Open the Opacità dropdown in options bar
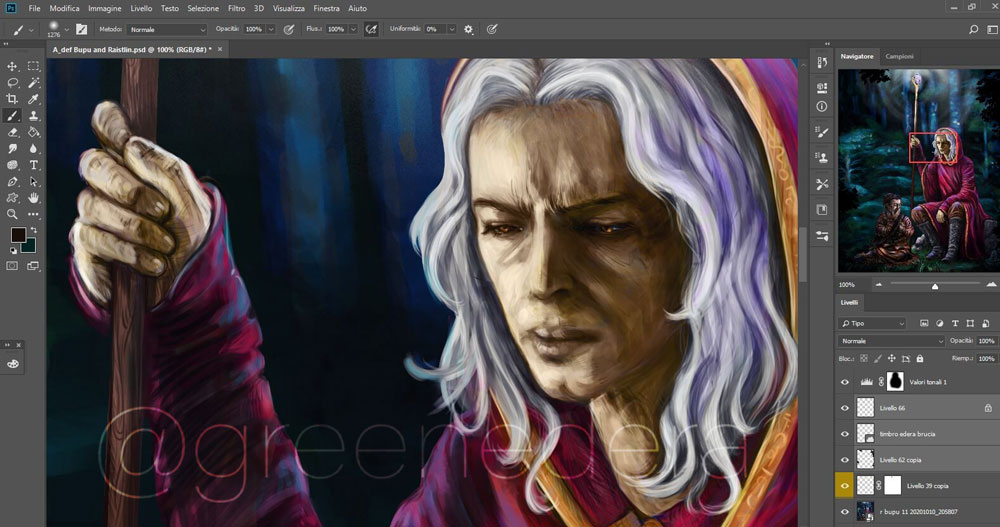Image resolution: width=1000 pixels, height=527 pixels. click(x=271, y=29)
